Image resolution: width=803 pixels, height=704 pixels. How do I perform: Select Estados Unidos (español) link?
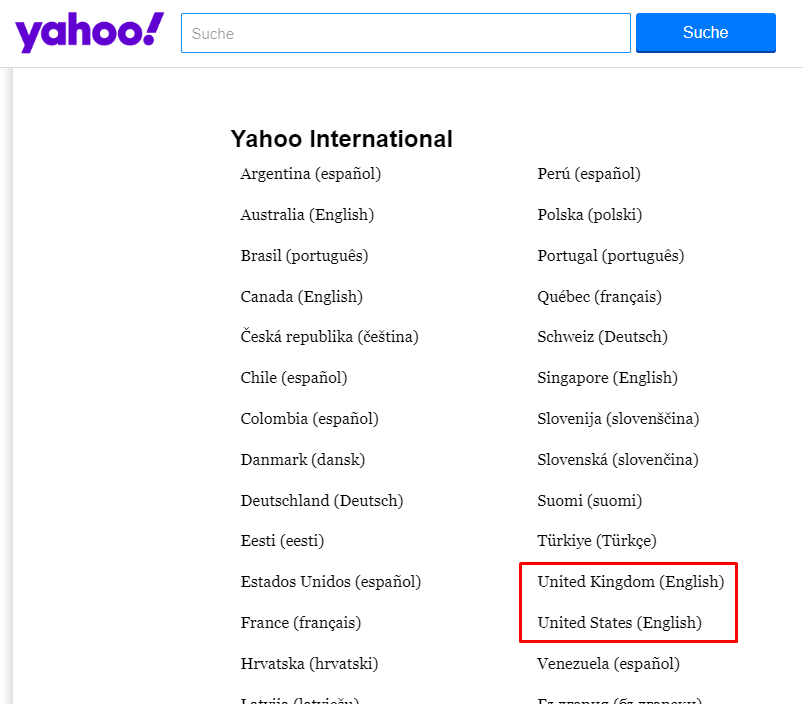click(331, 582)
